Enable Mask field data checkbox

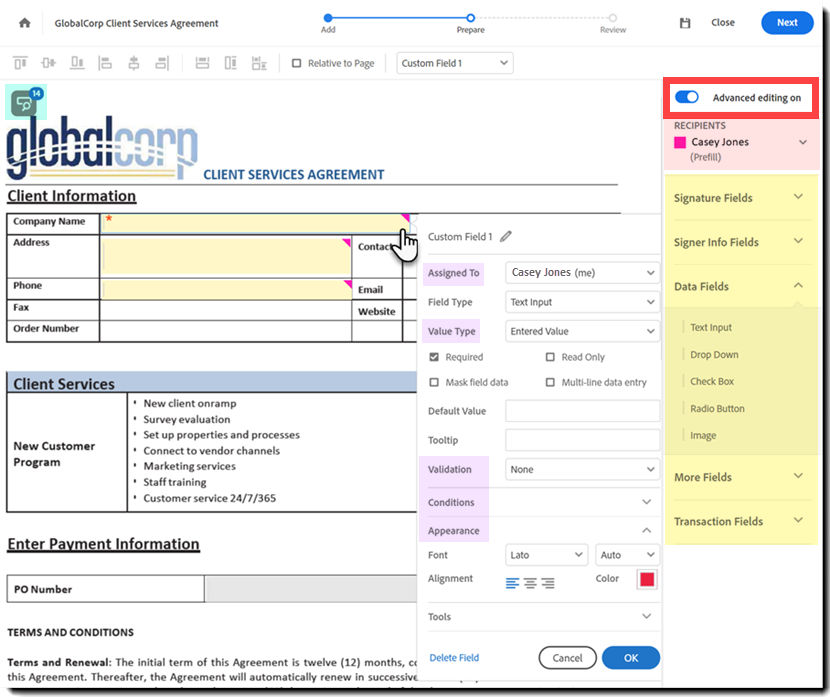(434, 382)
